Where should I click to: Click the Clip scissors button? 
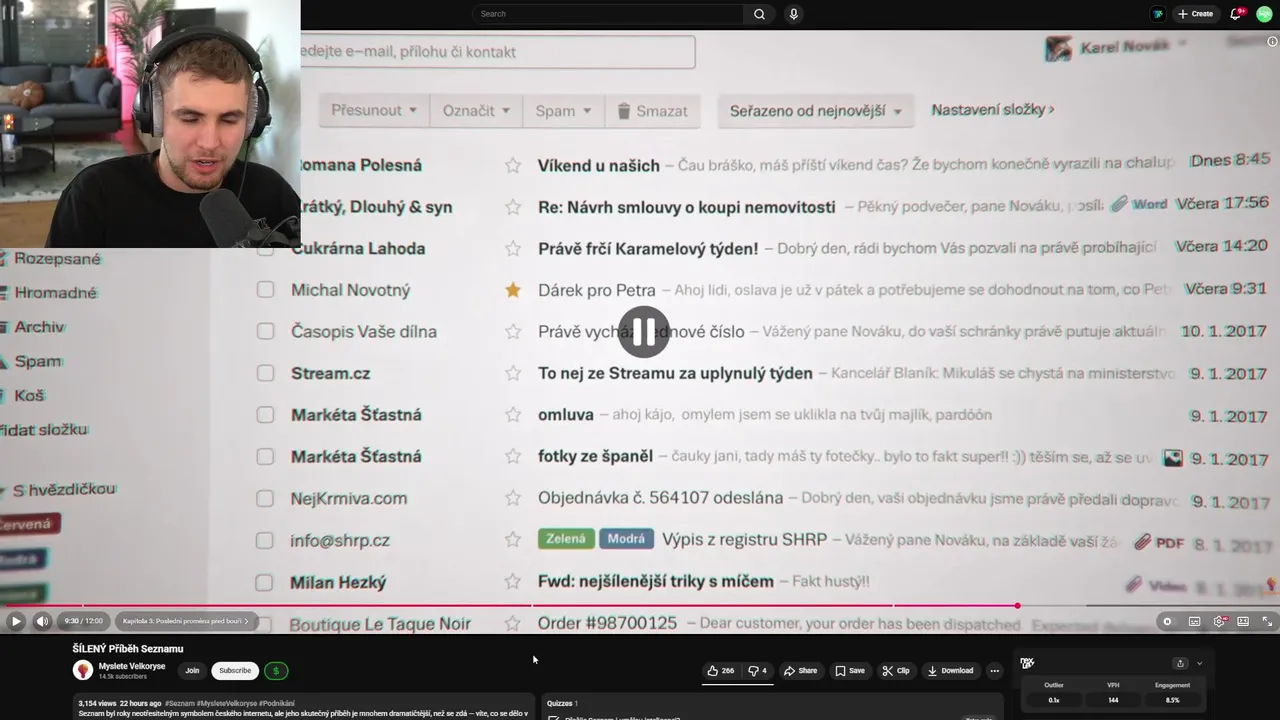896,671
